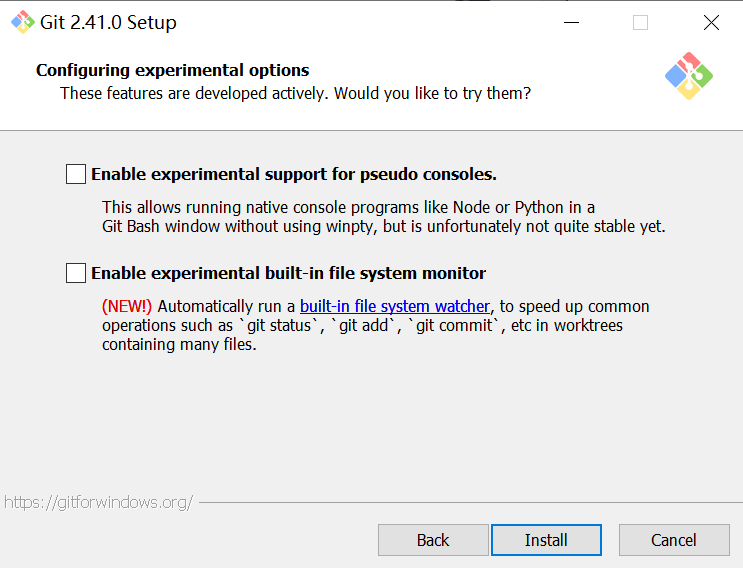
Task: Go to the previous page with Back
Action: click(x=433, y=540)
